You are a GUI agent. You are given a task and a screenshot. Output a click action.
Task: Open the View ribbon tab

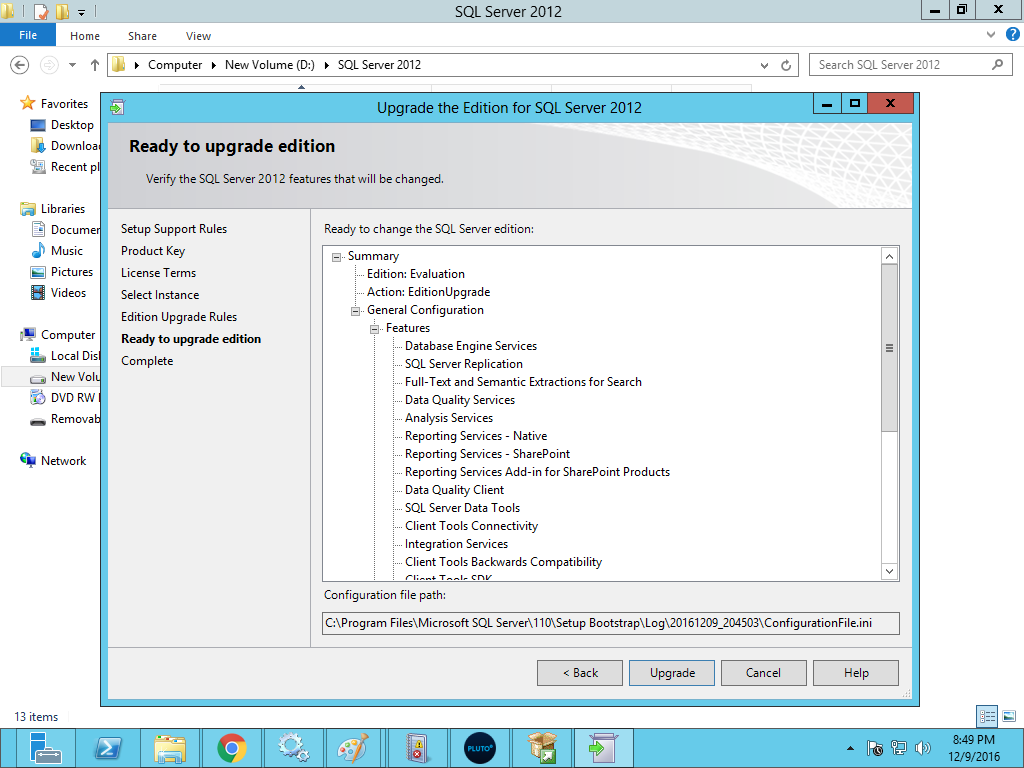tap(198, 36)
